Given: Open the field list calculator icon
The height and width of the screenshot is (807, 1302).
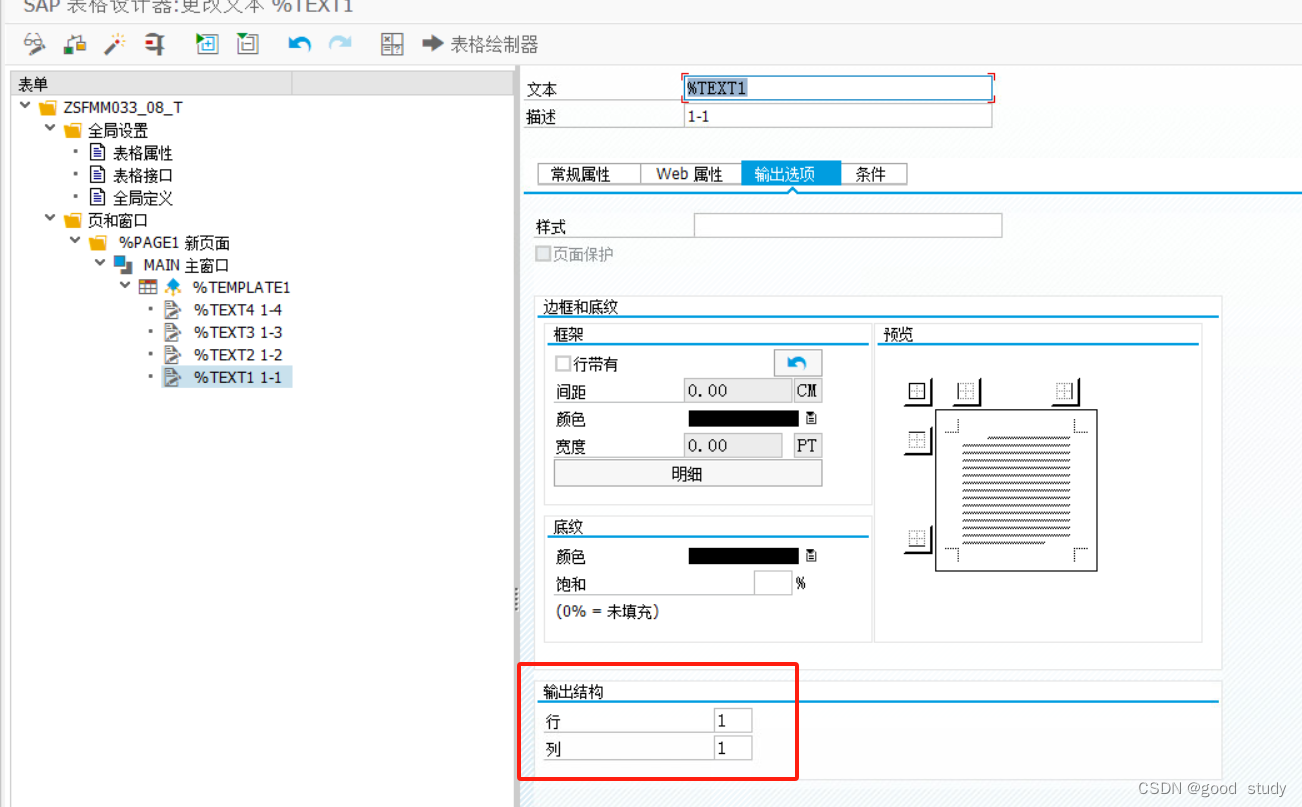Looking at the screenshot, I should 392,44.
